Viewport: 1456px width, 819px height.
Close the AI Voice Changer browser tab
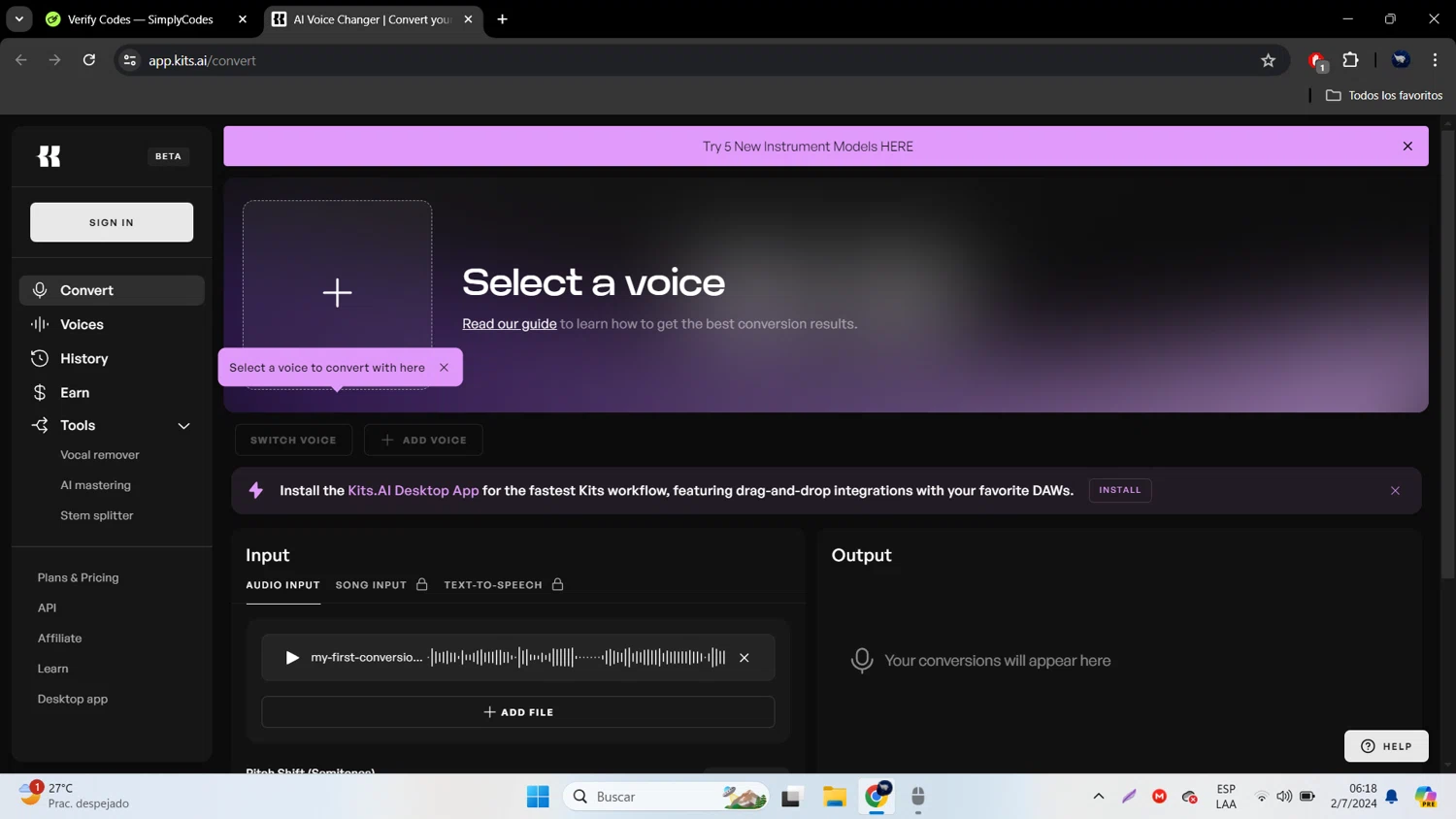[468, 19]
